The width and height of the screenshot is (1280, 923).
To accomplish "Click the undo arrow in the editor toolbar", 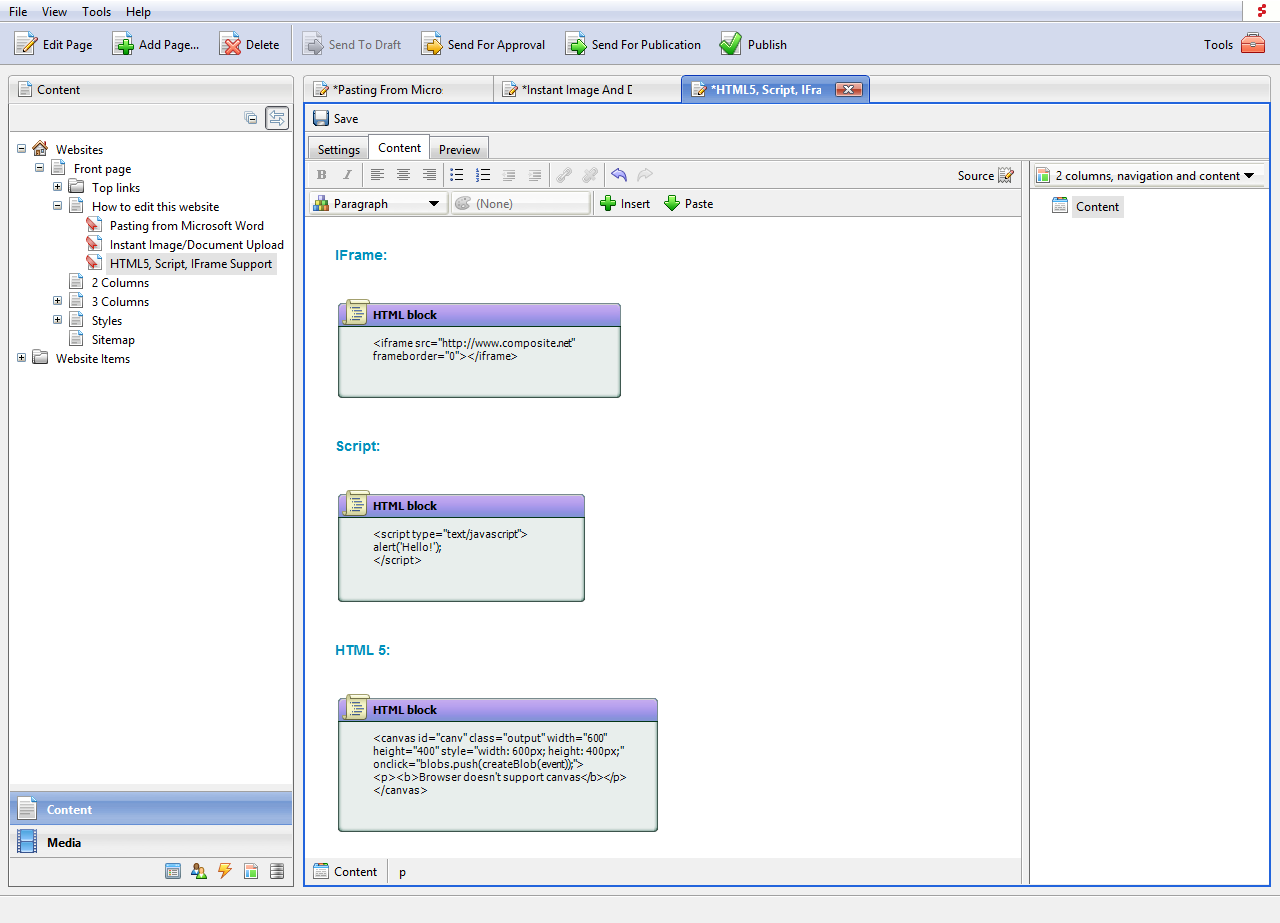I will point(619,174).
